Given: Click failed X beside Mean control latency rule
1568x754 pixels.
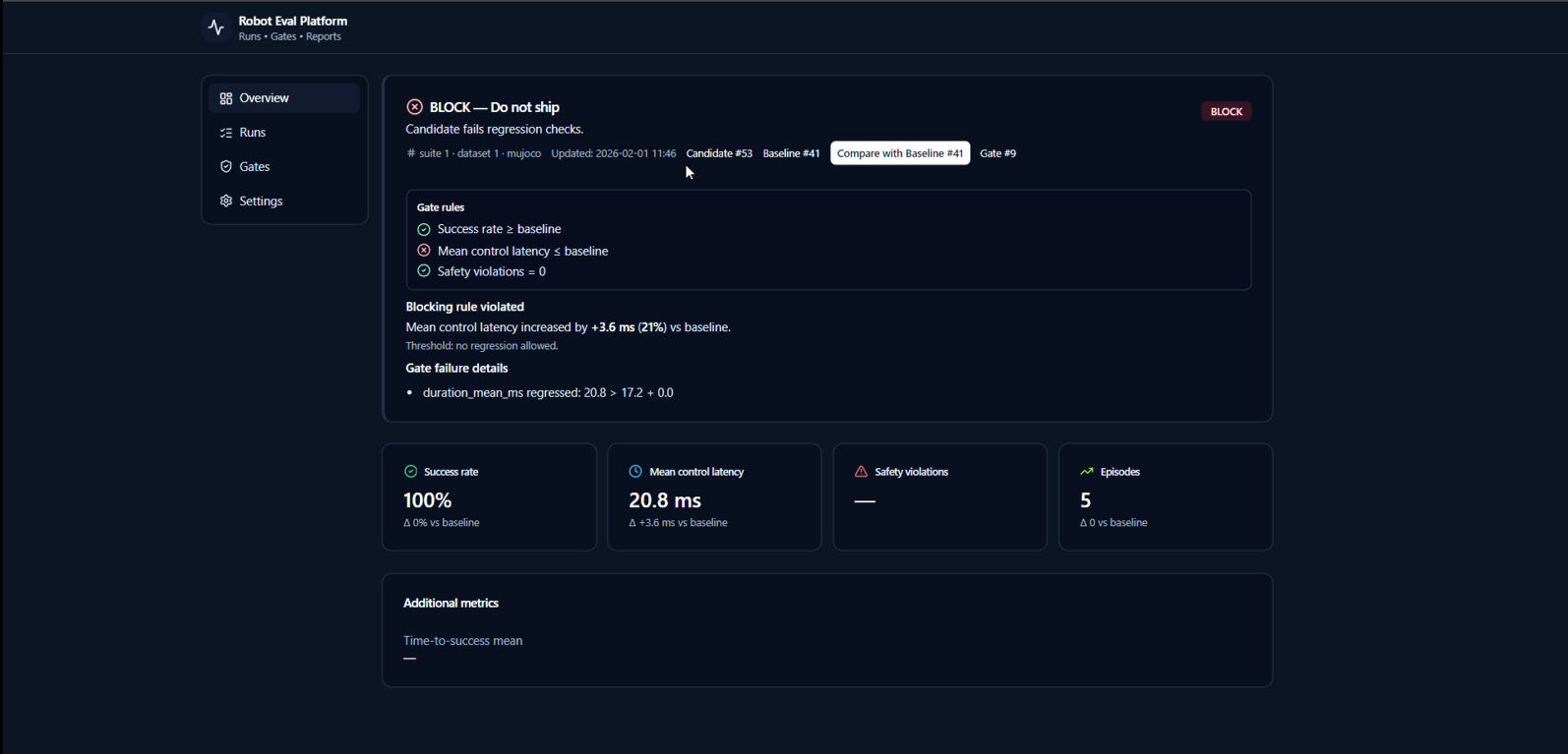Looking at the screenshot, I should pos(424,251).
